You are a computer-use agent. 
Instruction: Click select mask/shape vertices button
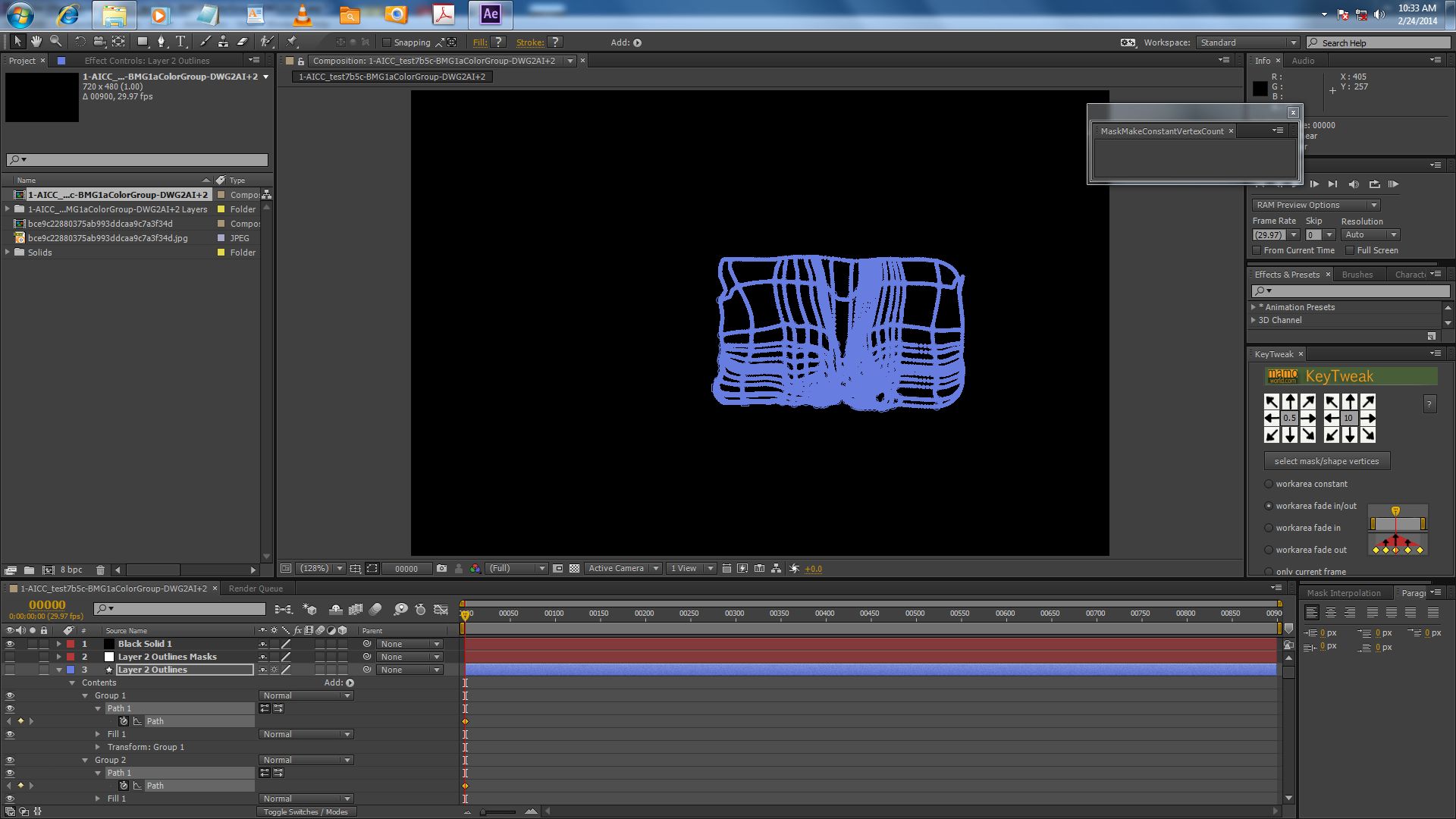coord(1326,461)
